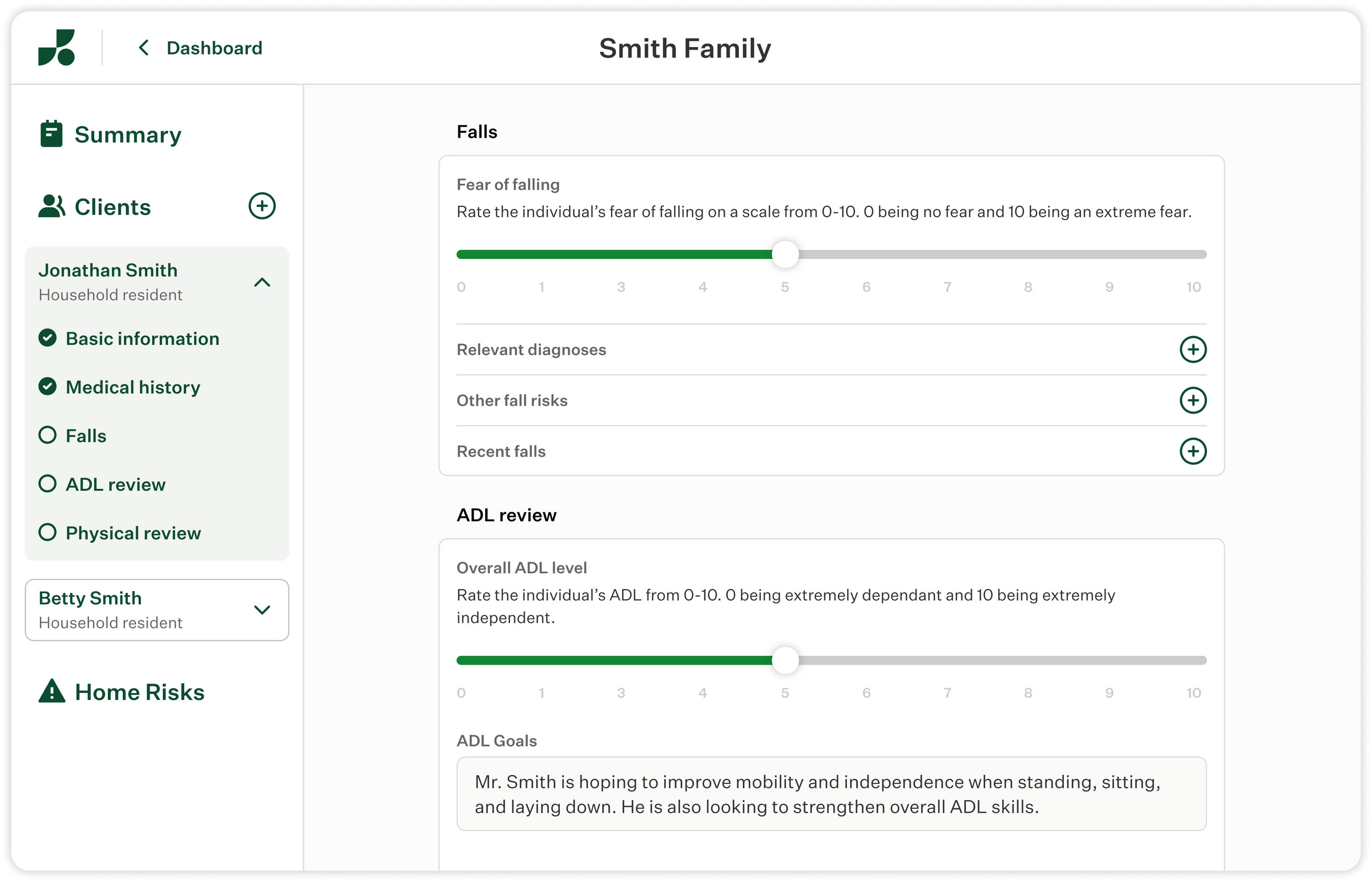The width and height of the screenshot is (1372, 882).
Task: Click the Smith Family page title
Action: coord(685,48)
